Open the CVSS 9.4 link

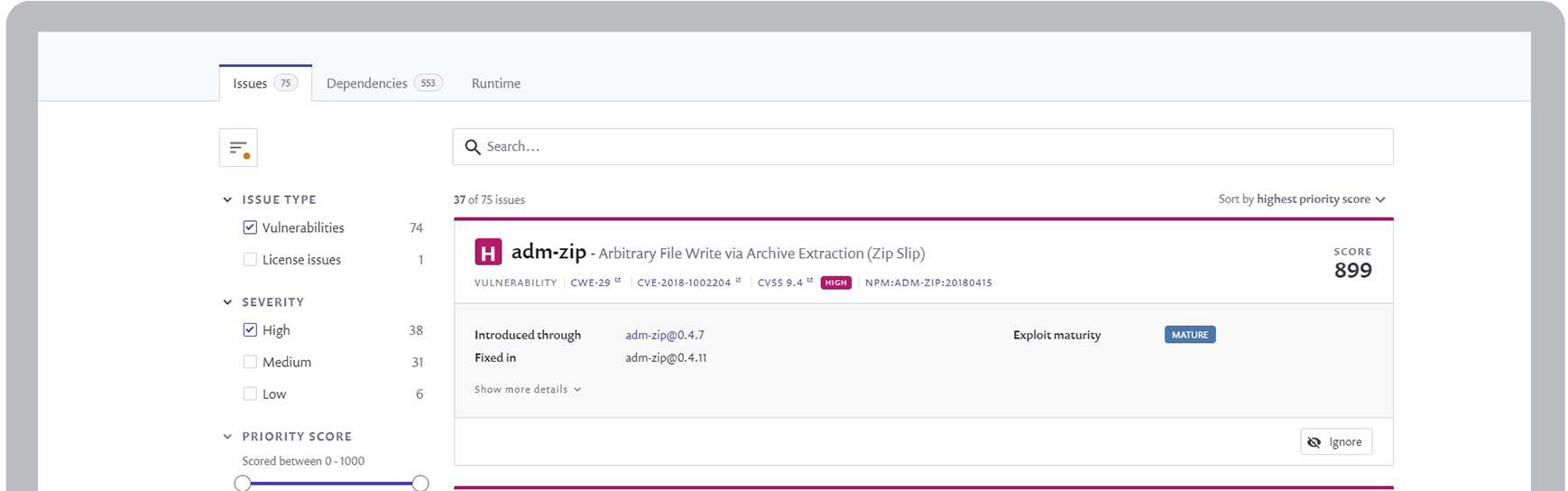[x=779, y=283]
